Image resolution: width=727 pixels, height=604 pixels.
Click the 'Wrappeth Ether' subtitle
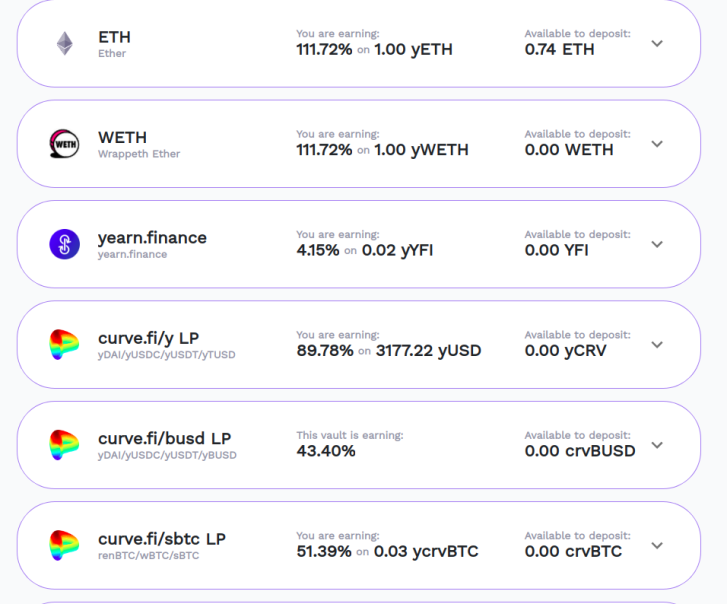(x=139, y=154)
